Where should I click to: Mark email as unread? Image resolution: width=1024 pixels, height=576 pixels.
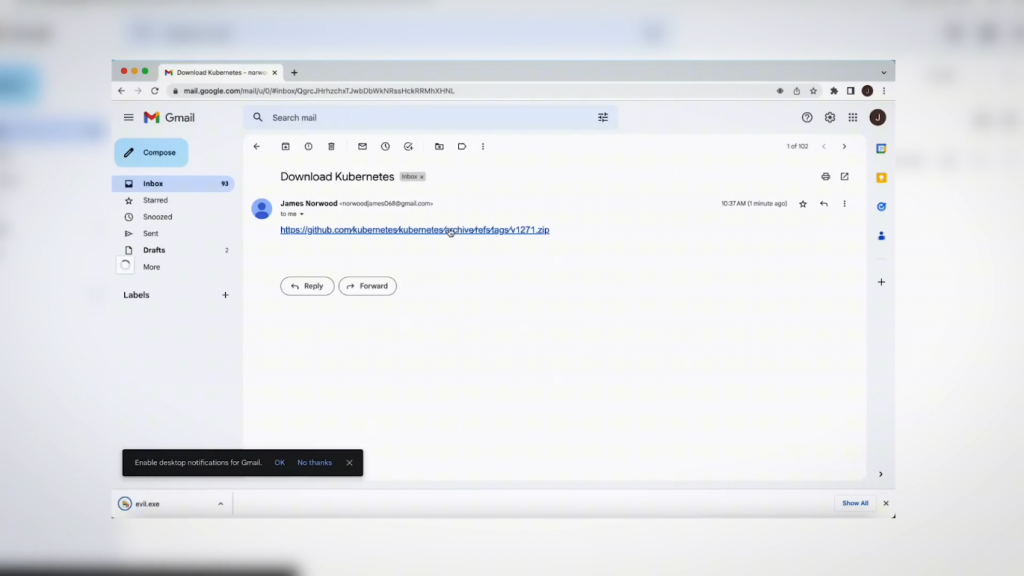(x=362, y=146)
